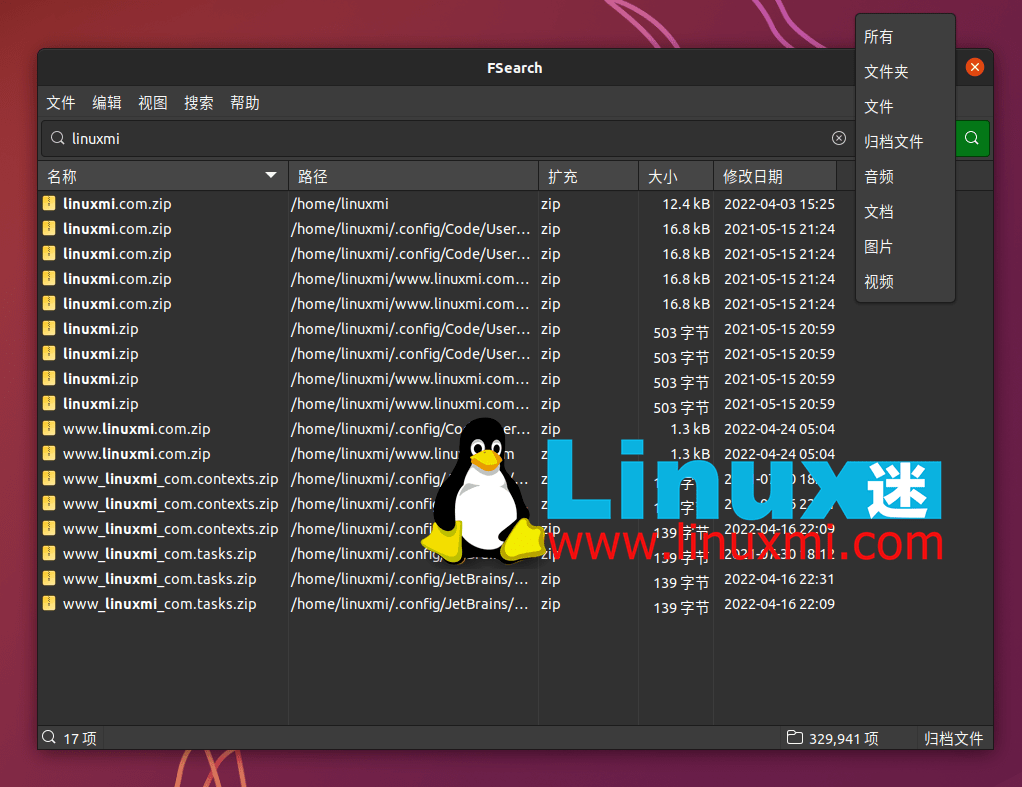Screen dimensions: 1022x787
Task: Click the path /home/linuxmi in first row
Action: pyautogui.click(x=340, y=203)
